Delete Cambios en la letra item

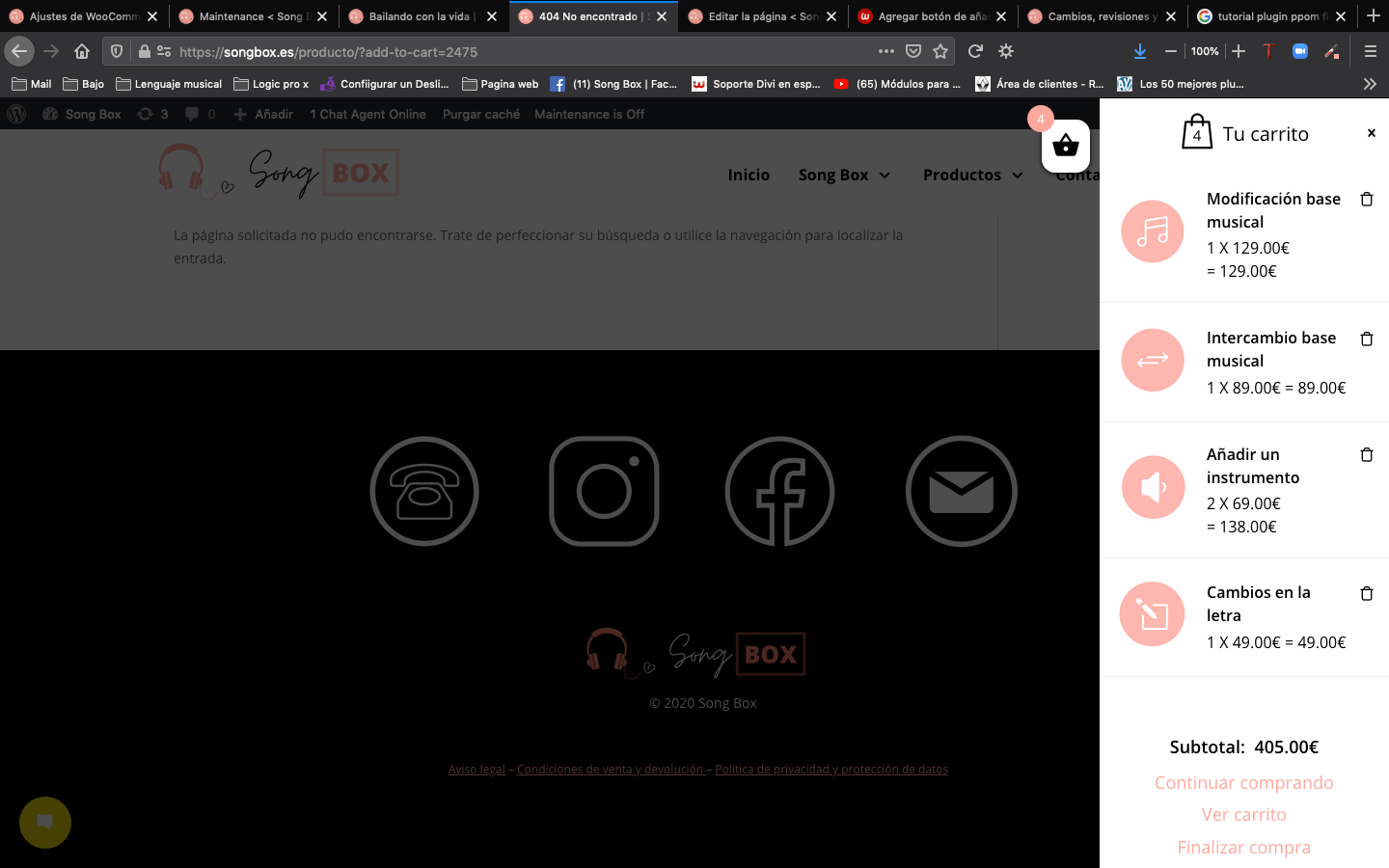pos(1367,593)
